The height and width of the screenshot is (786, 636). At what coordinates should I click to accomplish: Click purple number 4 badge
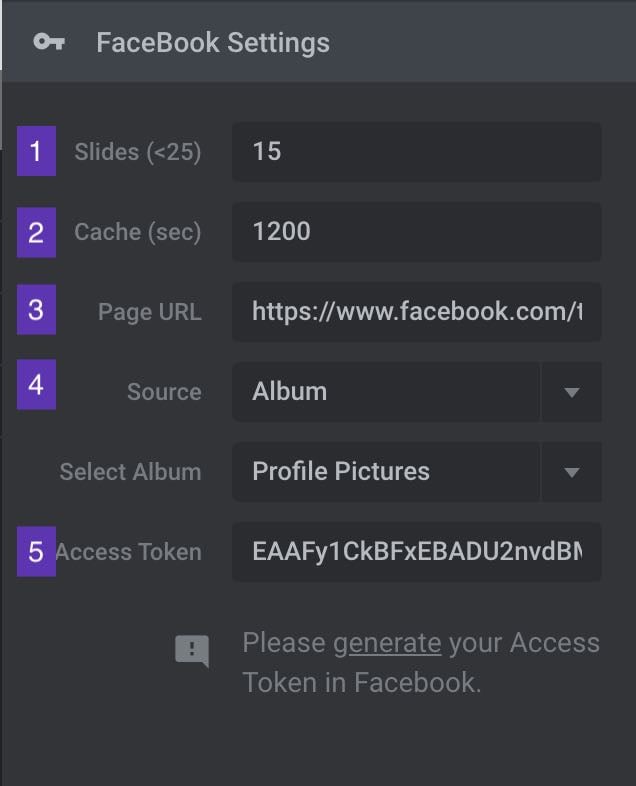click(x=37, y=384)
